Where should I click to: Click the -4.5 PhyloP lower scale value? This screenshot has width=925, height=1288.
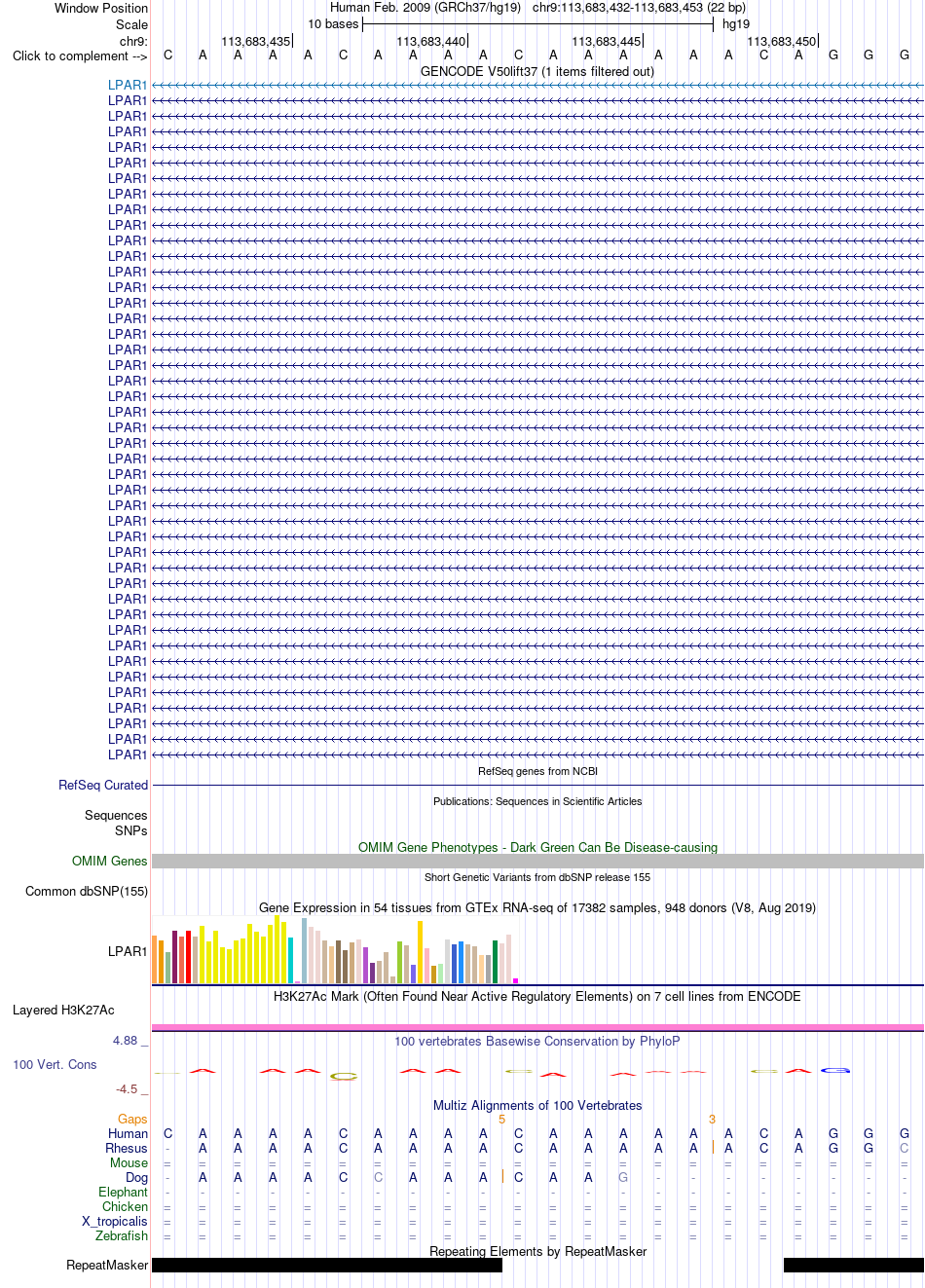[127, 1089]
